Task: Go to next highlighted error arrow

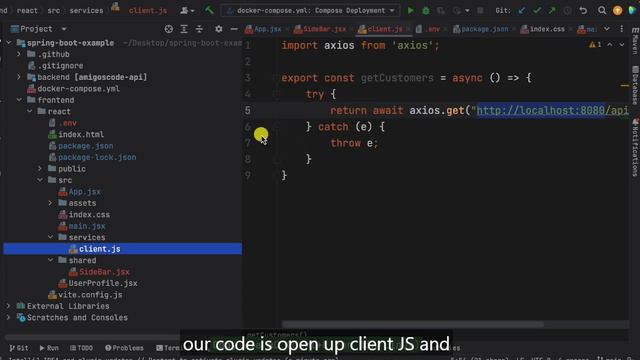Action: [x=622, y=45]
